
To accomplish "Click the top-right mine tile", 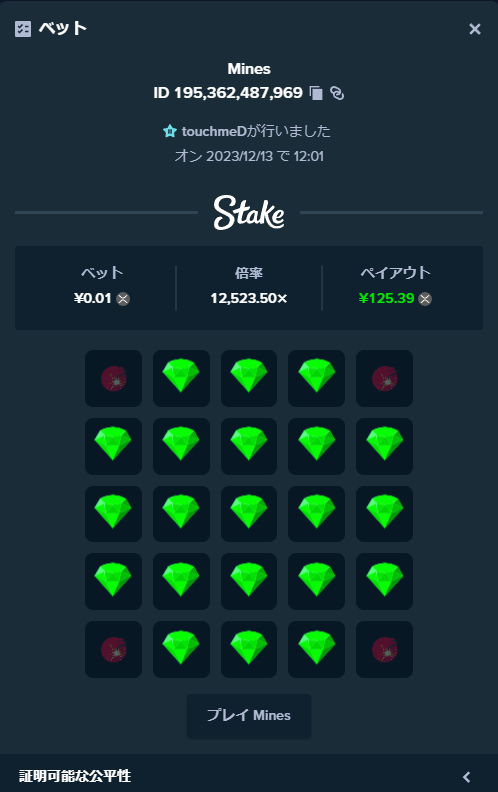I will (x=384, y=378).
